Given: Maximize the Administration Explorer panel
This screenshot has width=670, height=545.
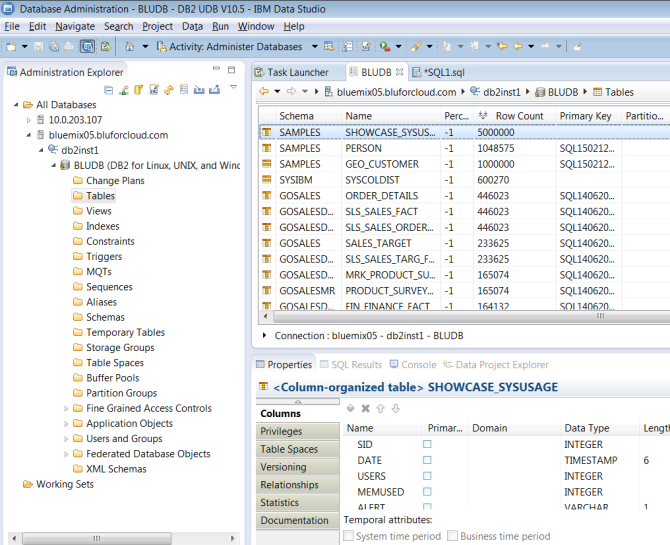Looking at the screenshot, I should click(x=232, y=69).
